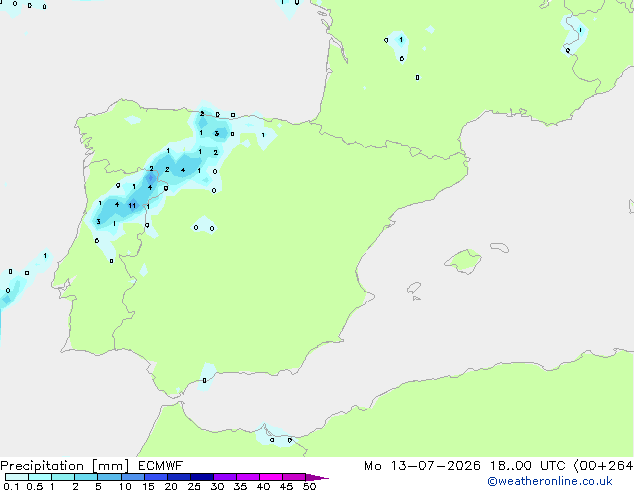This screenshot has height=490, width=634.
Task: Click the "25" legend label
Action: pyautogui.click(x=194, y=486)
